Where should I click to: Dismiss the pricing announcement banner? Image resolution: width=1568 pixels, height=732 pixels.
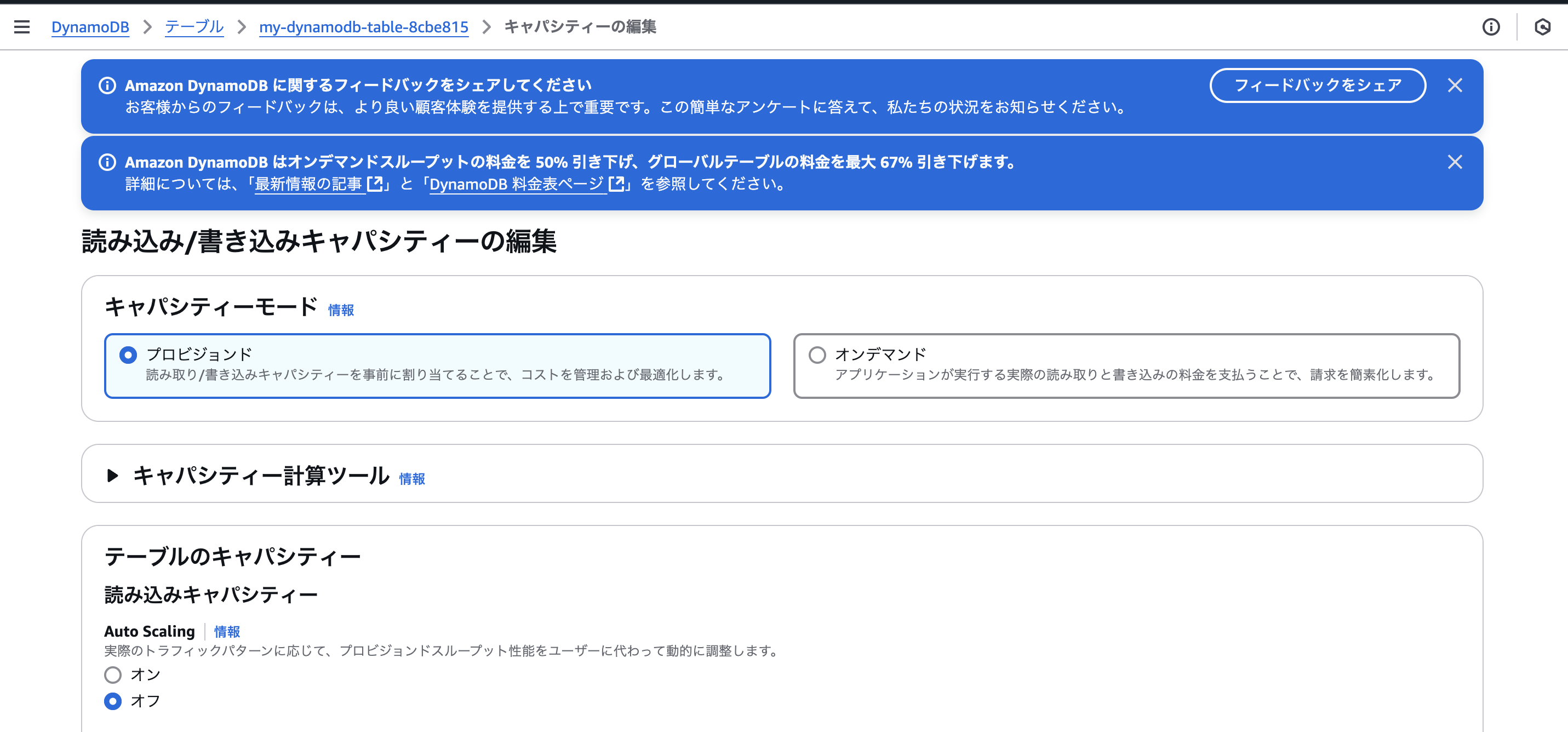(1455, 162)
